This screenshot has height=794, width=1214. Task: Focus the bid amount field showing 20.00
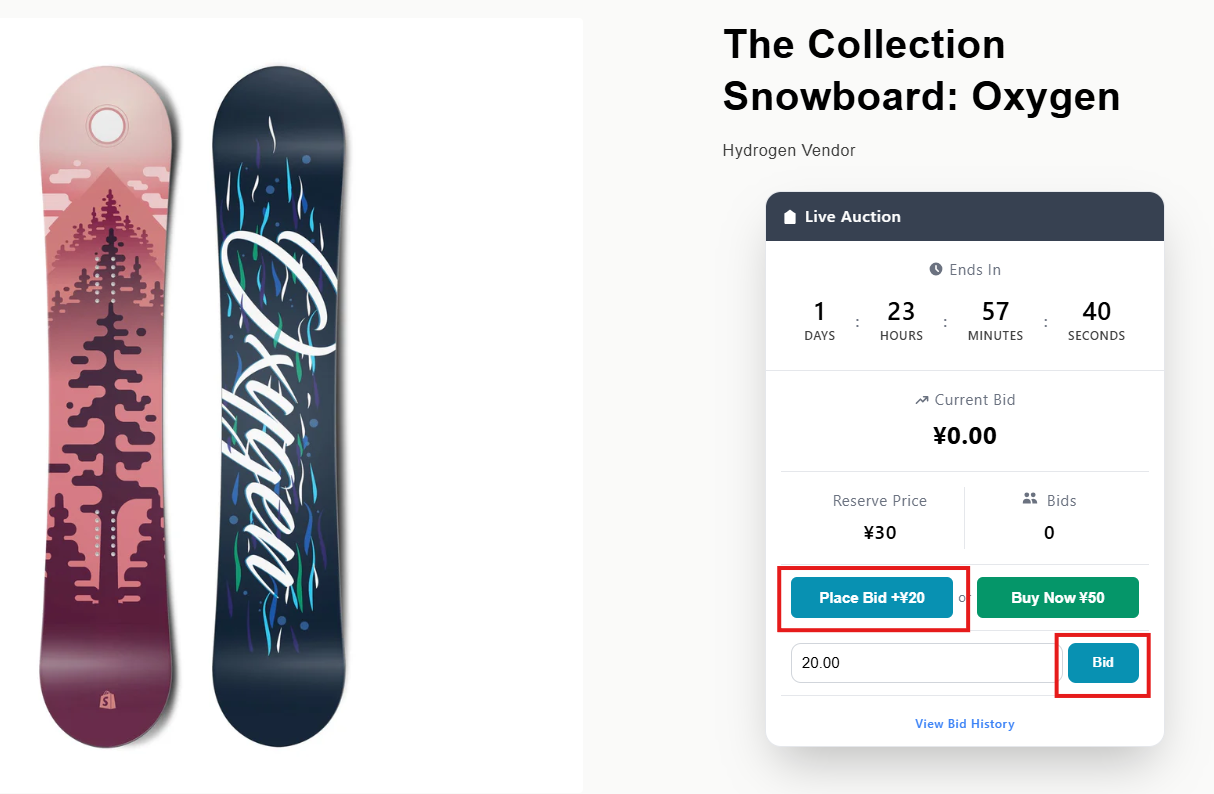[923, 663]
